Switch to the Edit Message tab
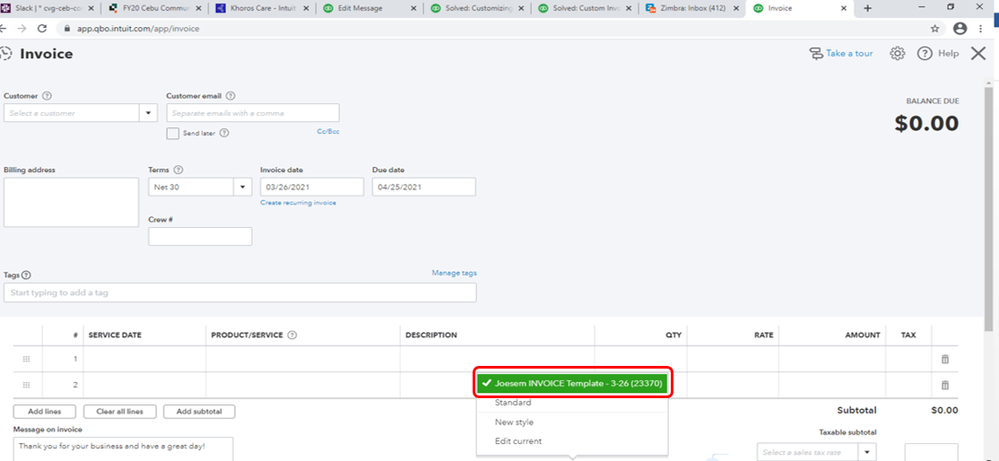The image size is (999, 461). click(370, 8)
